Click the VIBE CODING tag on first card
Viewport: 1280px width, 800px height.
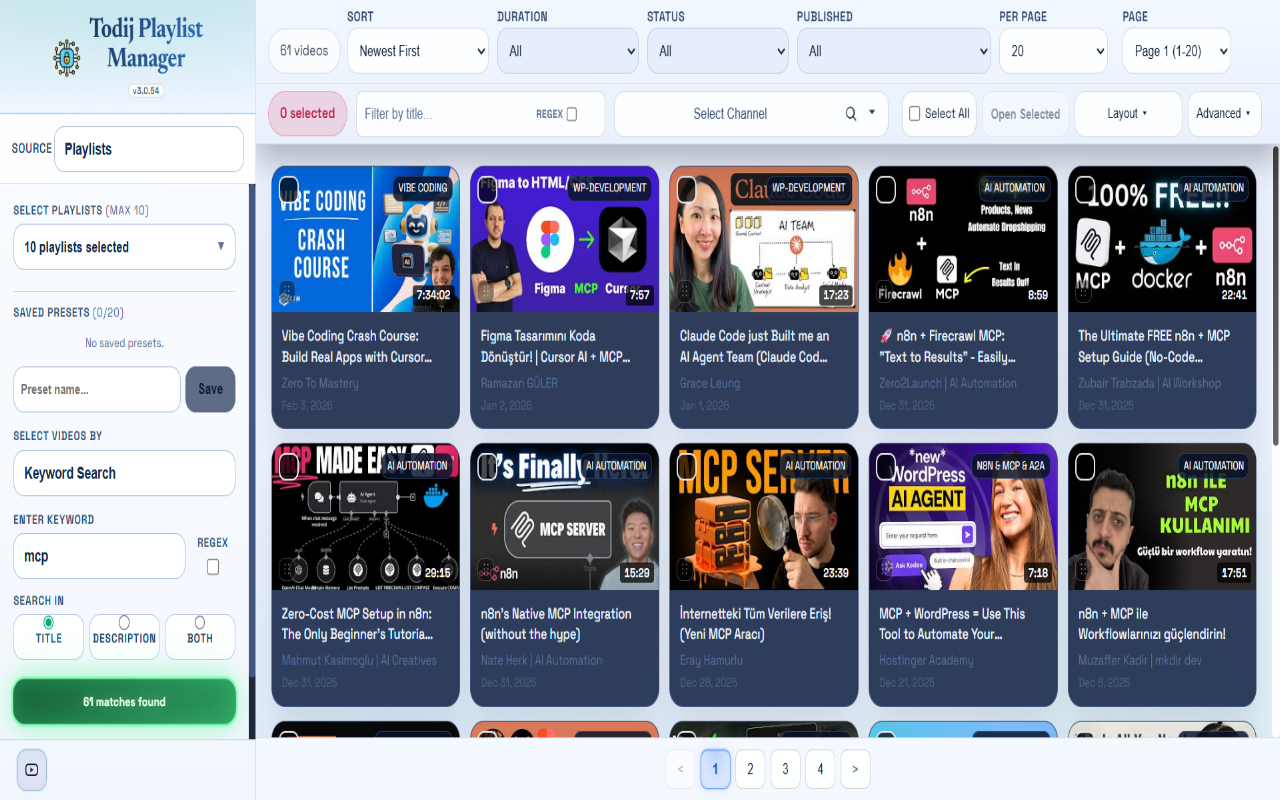(422, 187)
